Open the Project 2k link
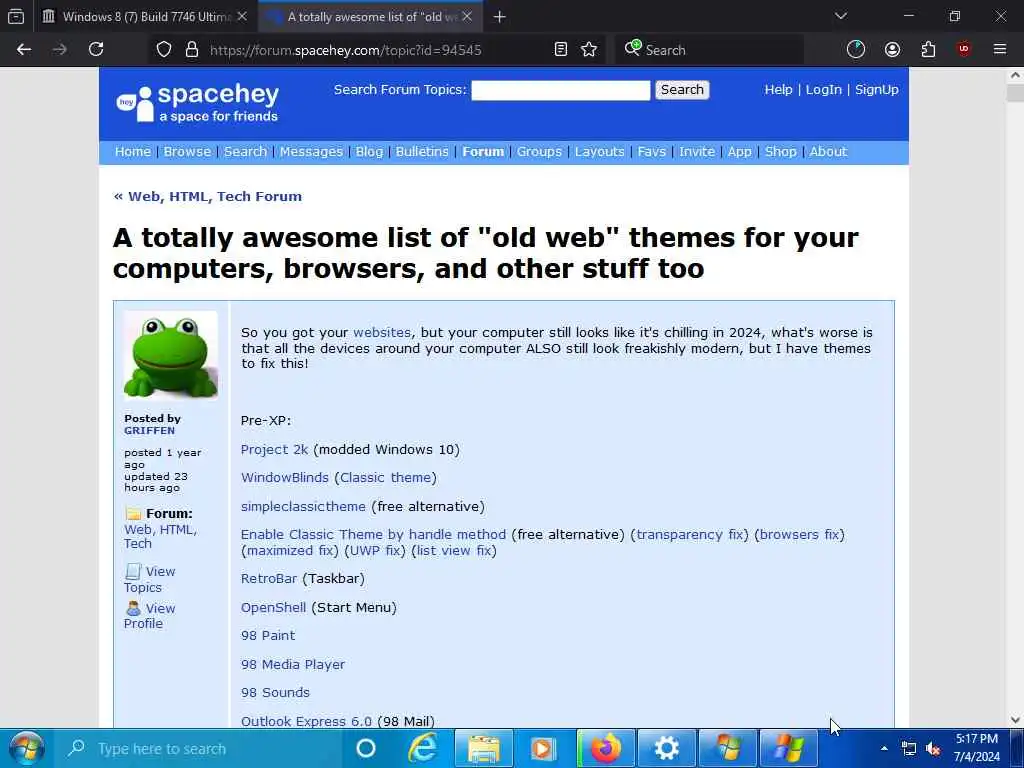Viewport: 1024px width, 768px height. 274,449
